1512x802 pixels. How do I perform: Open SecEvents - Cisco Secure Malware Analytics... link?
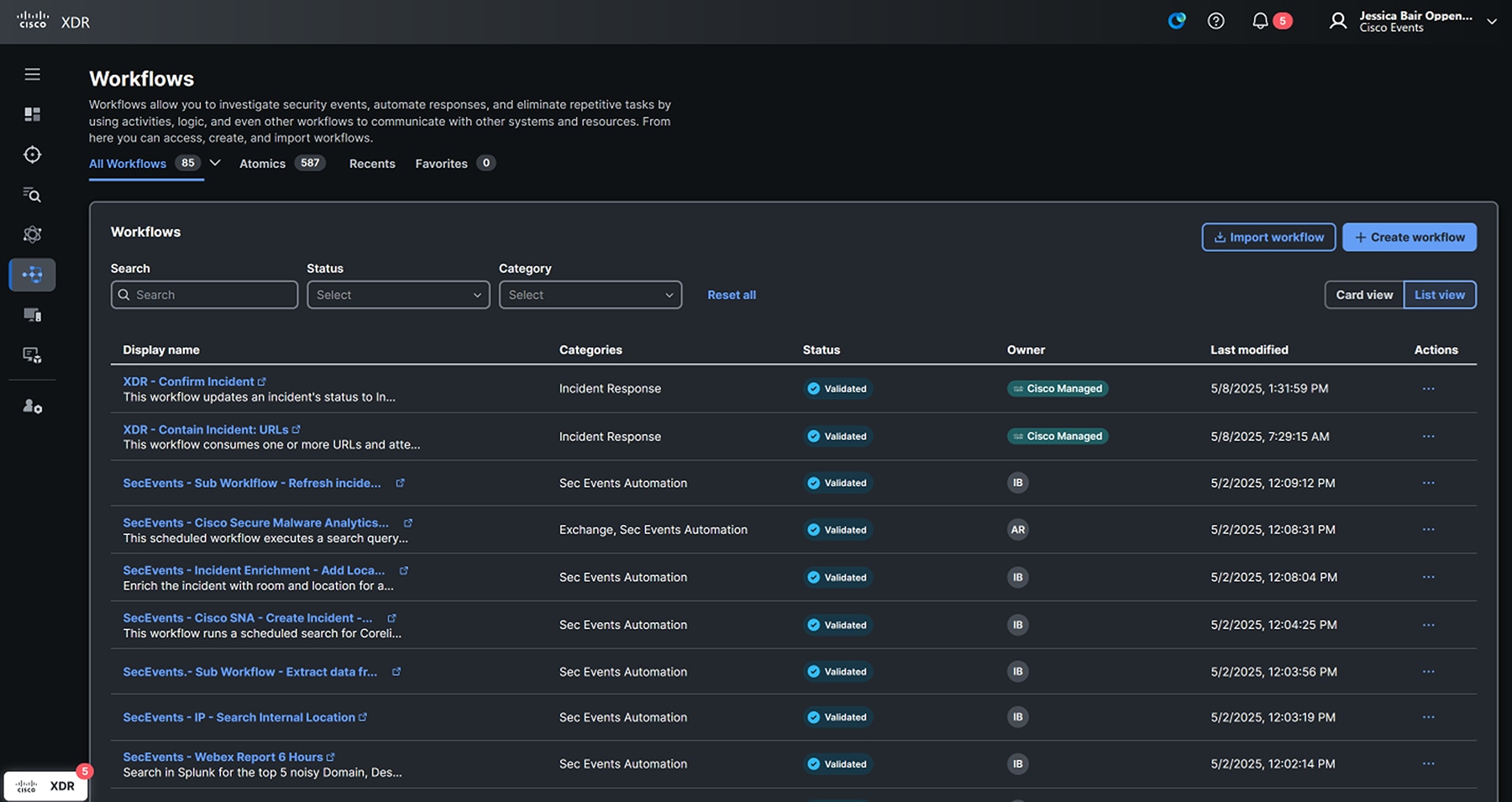pyautogui.click(x=256, y=522)
